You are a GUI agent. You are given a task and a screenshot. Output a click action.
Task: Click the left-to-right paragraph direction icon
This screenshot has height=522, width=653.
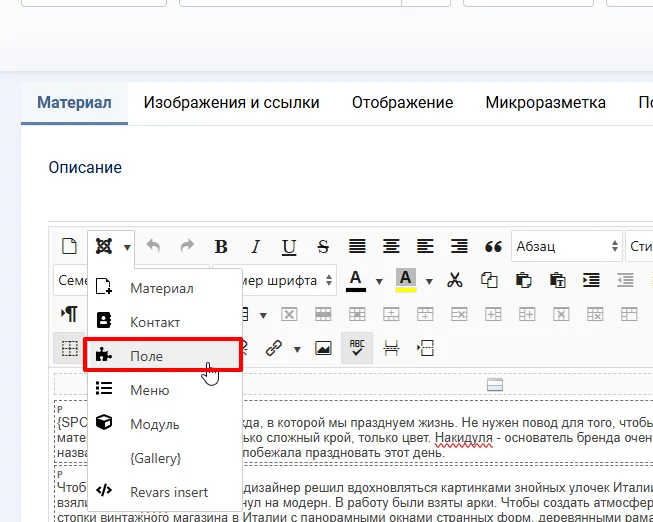(69, 314)
